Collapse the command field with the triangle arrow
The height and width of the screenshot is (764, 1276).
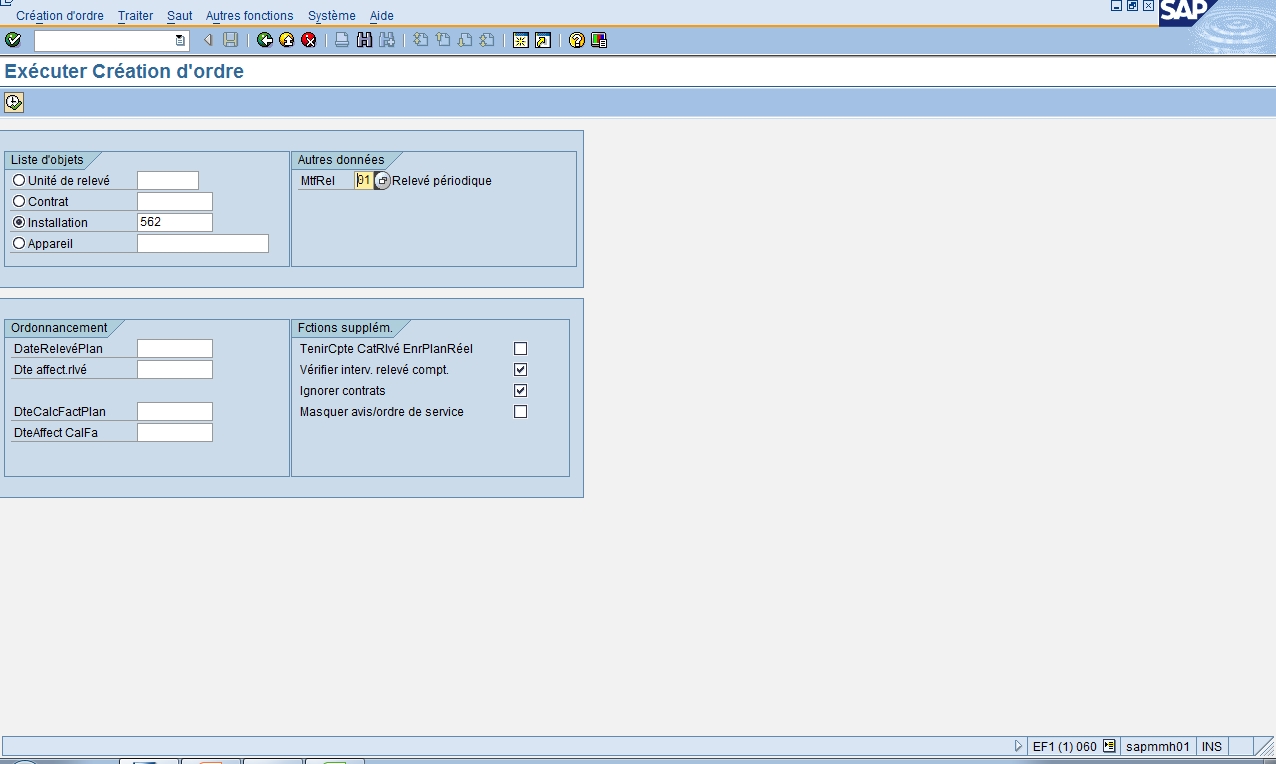[208, 40]
